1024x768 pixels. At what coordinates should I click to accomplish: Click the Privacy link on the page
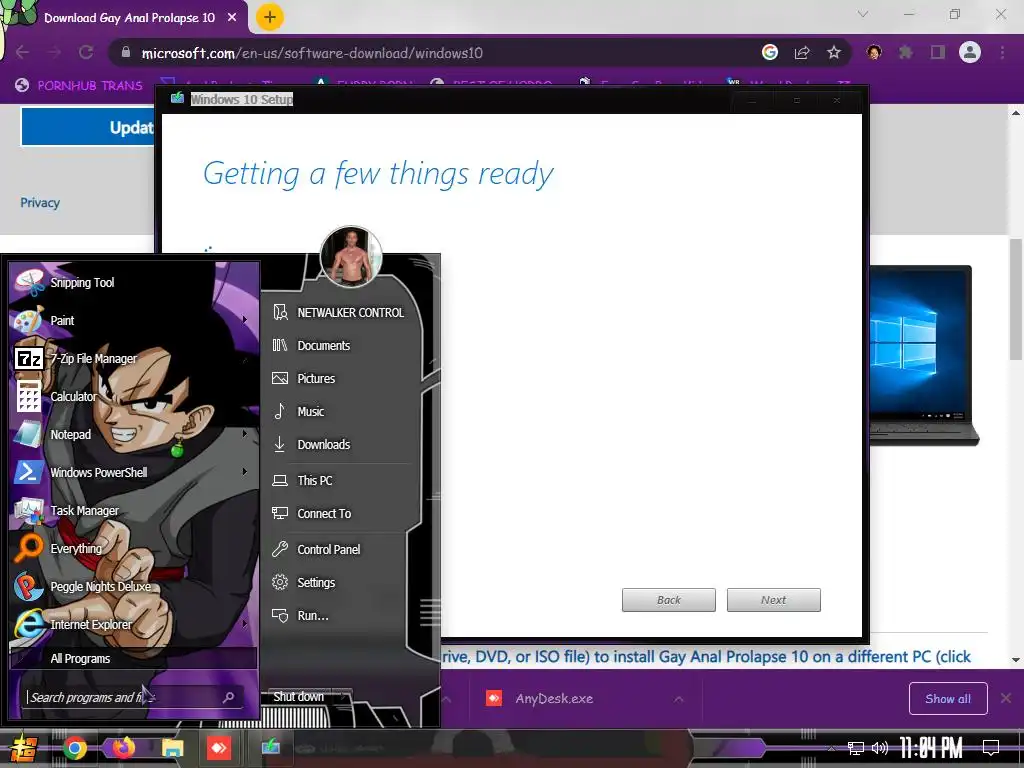(40, 203)
